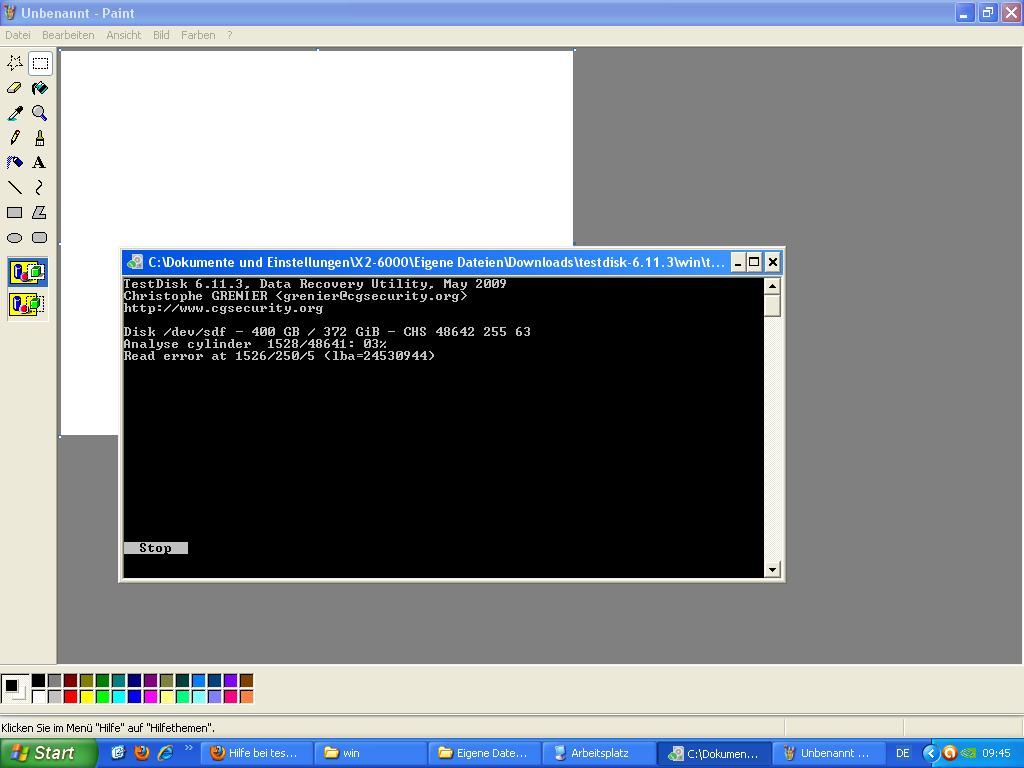This screenshot has height=768, width=1024.
Task: Click console scrollbar up arrow
Action: (x=772, y=286)
